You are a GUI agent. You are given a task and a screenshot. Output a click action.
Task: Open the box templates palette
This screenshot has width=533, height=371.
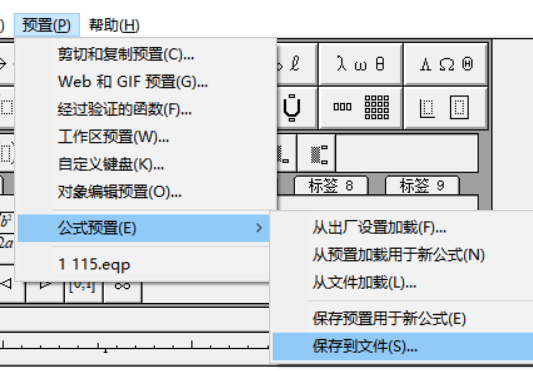pos(446,107)
